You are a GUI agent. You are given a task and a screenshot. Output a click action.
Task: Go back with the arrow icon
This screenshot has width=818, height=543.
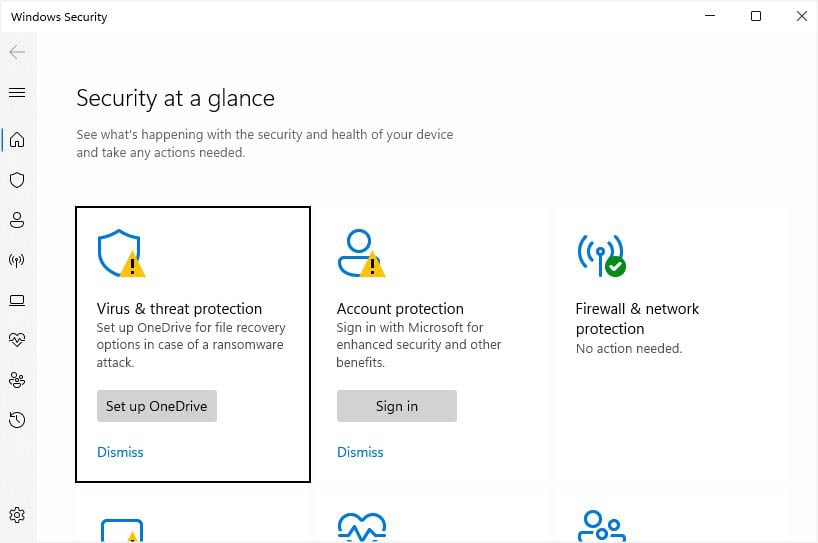(x=17, y=52)
